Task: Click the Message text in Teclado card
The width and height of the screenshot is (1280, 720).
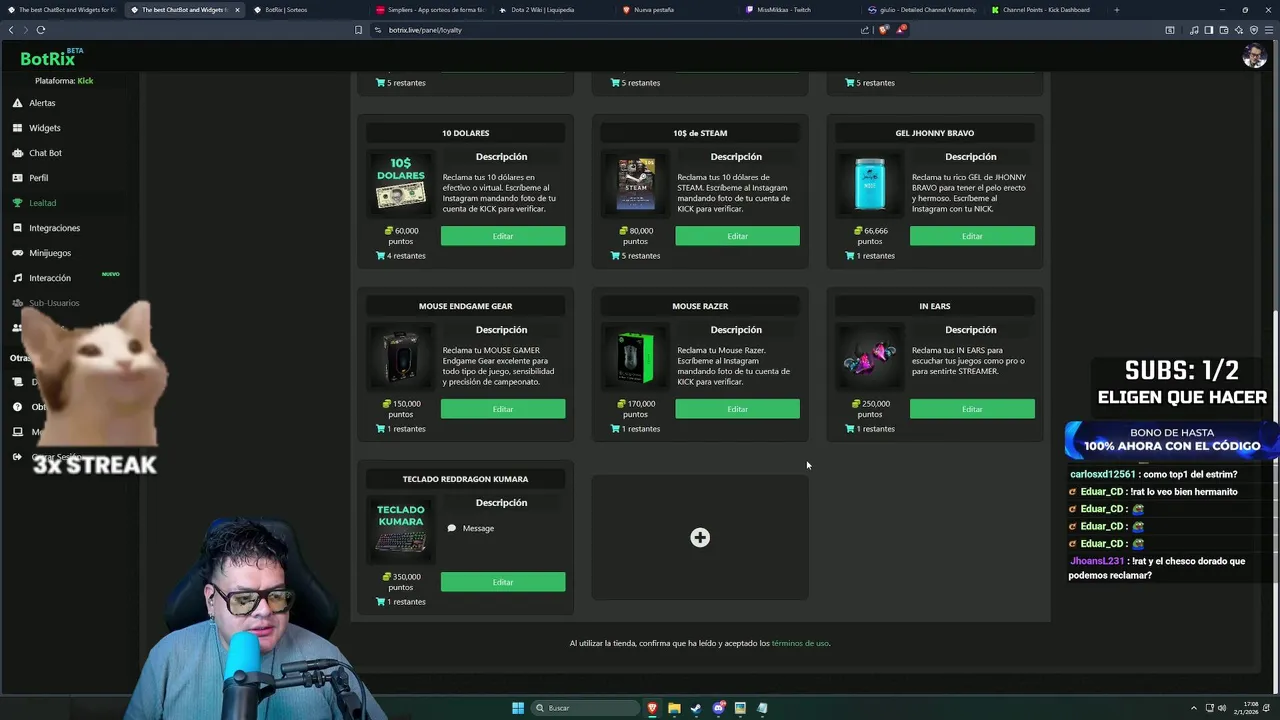Action: pyautogui.click(x=478, y=528)
